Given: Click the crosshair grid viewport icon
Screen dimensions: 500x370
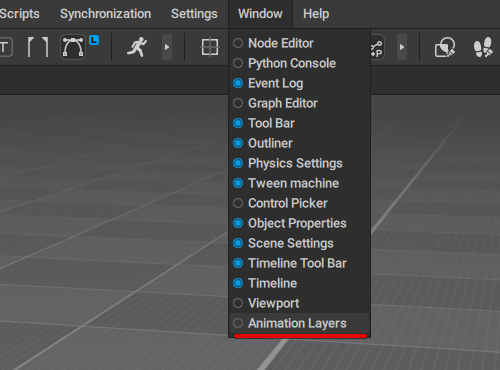Looking at the screenshot, I should click(x=210, y=47).
